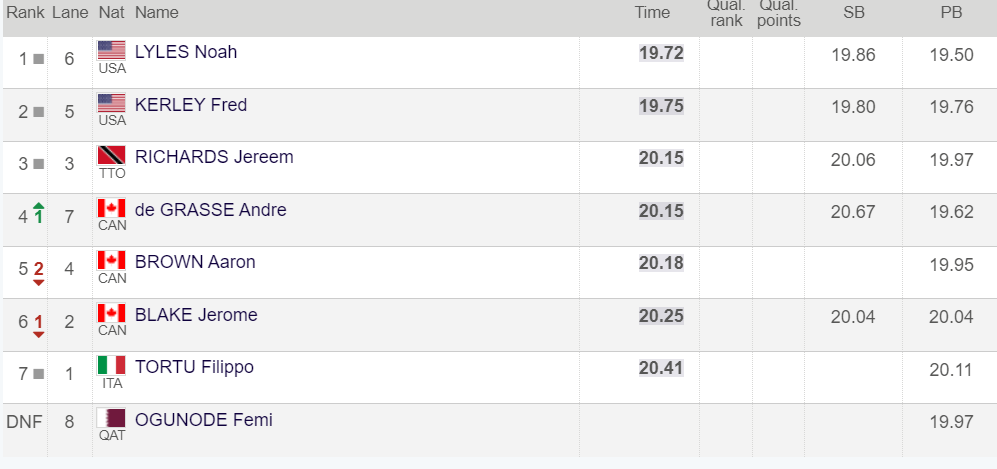
Task: Click the USA flag next to LYLES Noah
Action: (111, 50)
